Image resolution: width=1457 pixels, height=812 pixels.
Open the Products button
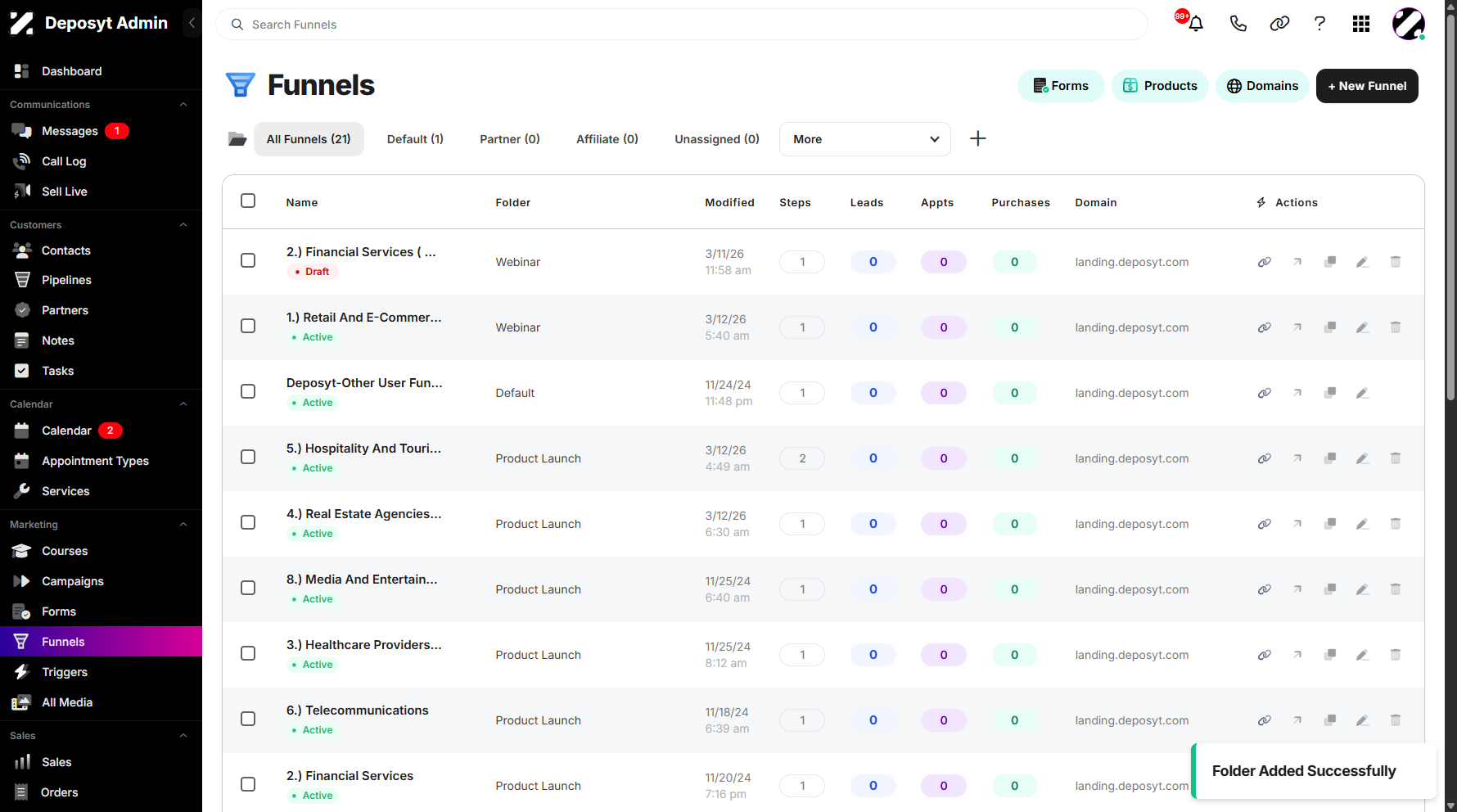coord(1160,86)
